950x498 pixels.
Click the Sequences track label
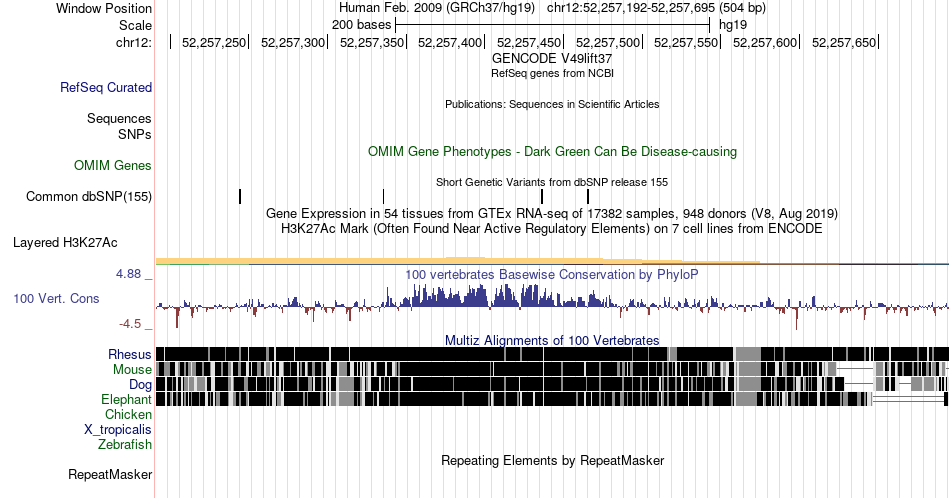click(x=119, y=118)
